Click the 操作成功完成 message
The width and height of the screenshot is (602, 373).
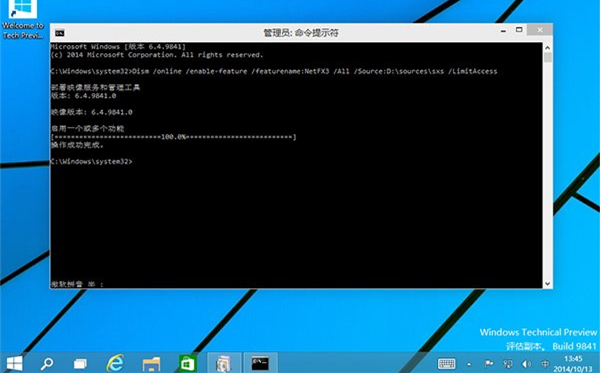[x=77, y=145]
